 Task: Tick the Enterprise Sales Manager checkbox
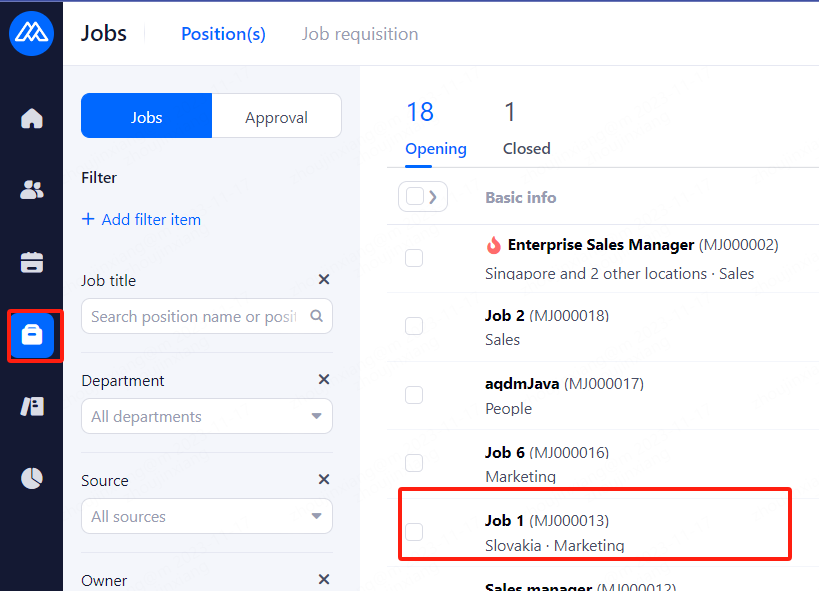point(414,258)
